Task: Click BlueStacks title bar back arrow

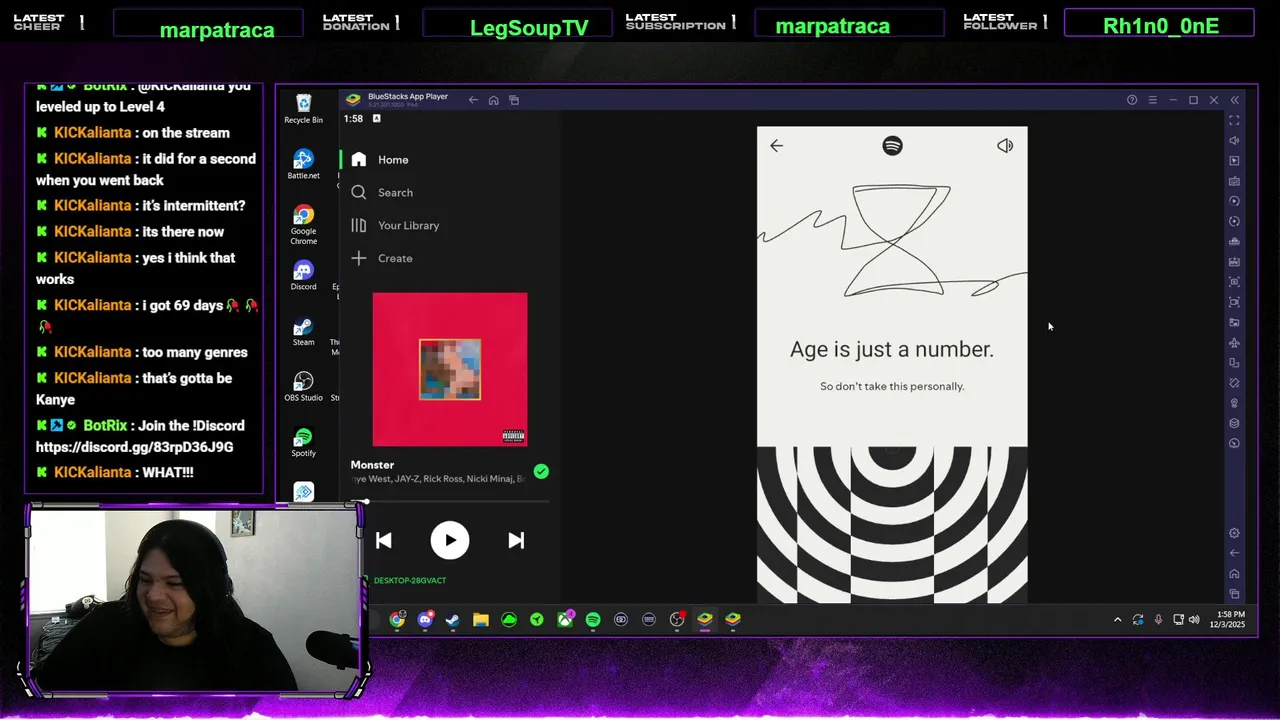Action: tap(473, 100)
